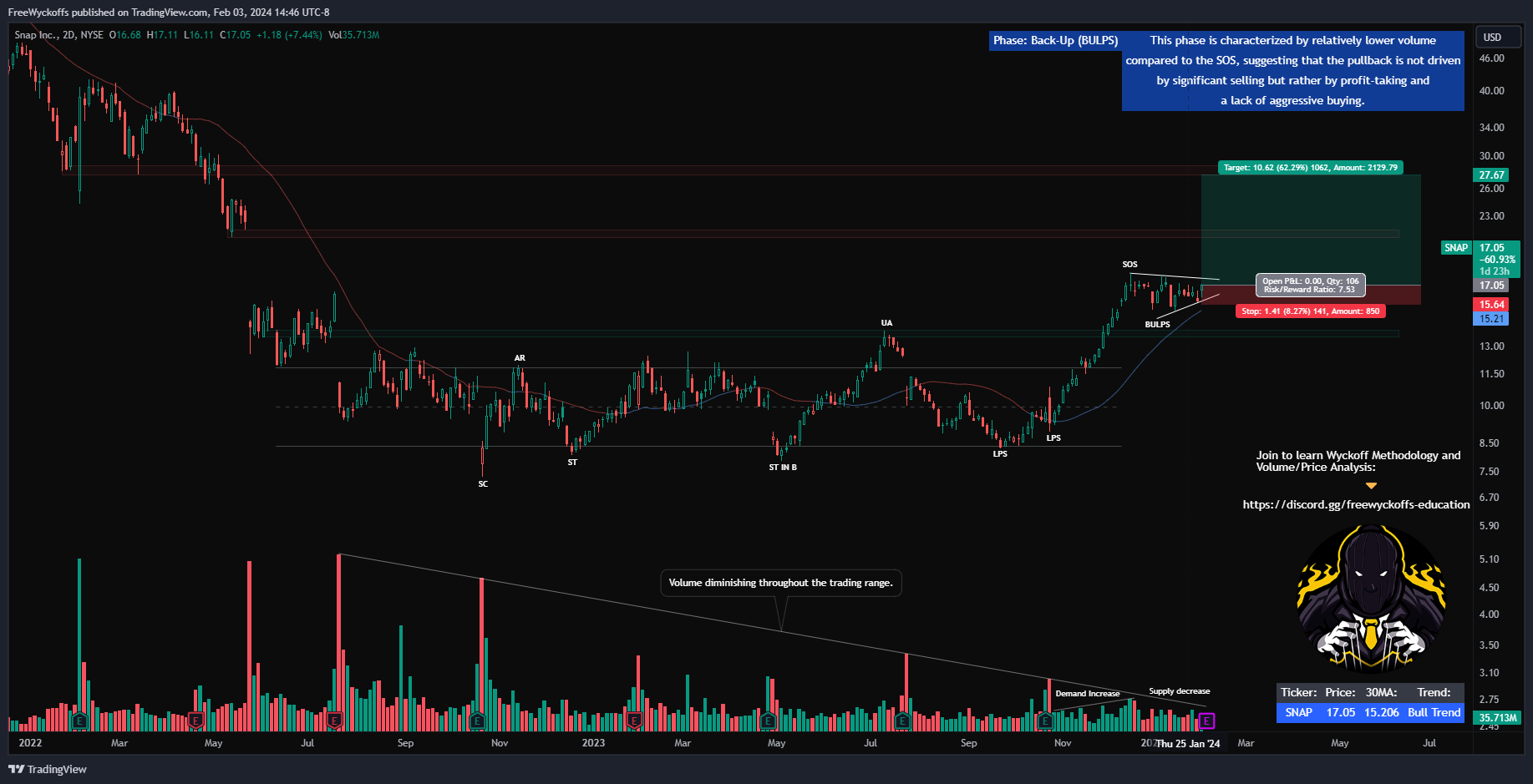Click the 2022 label on time axis
Viewport: 1533px width, 784px height.
point(30,743)
